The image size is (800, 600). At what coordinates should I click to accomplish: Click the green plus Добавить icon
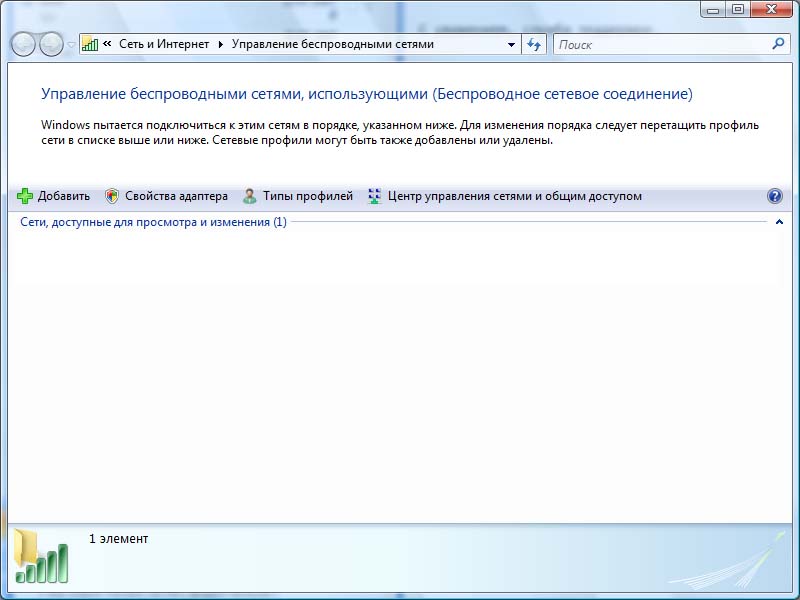24,196
